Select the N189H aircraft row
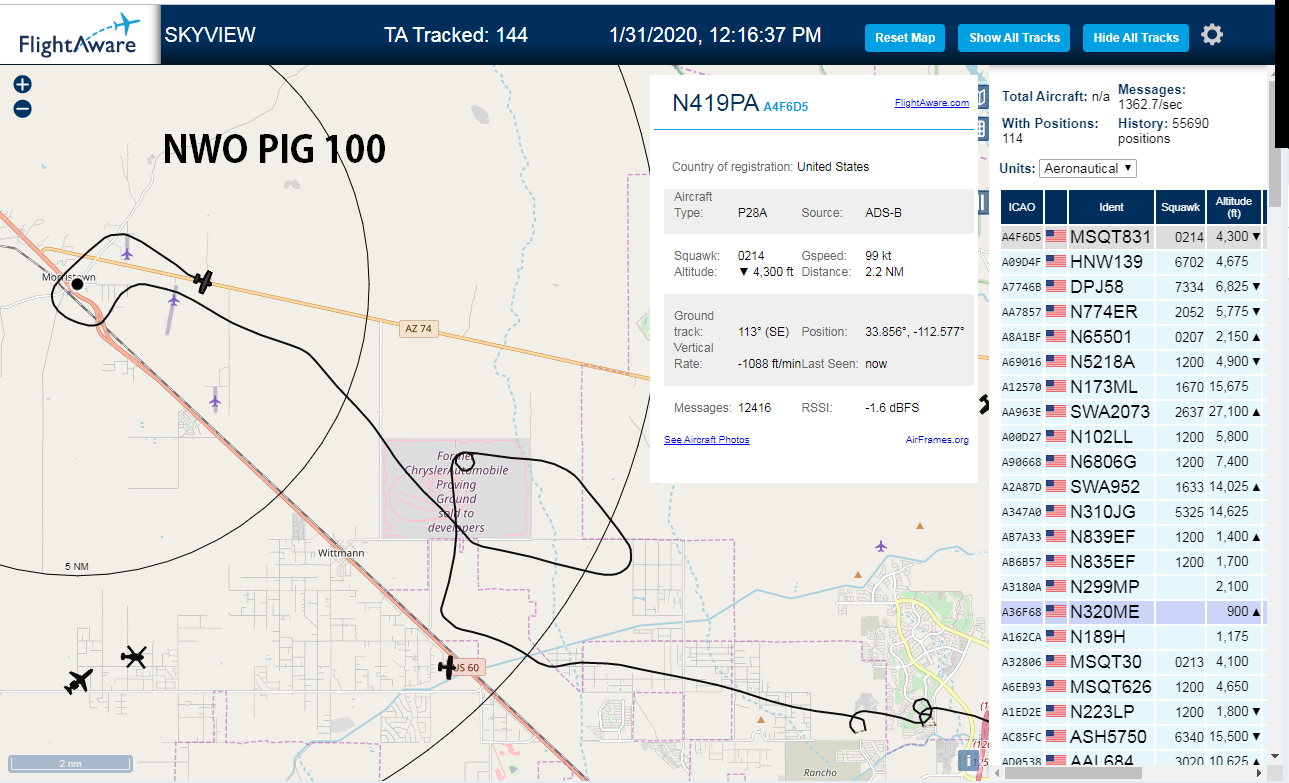 [x=1134, y=637]
